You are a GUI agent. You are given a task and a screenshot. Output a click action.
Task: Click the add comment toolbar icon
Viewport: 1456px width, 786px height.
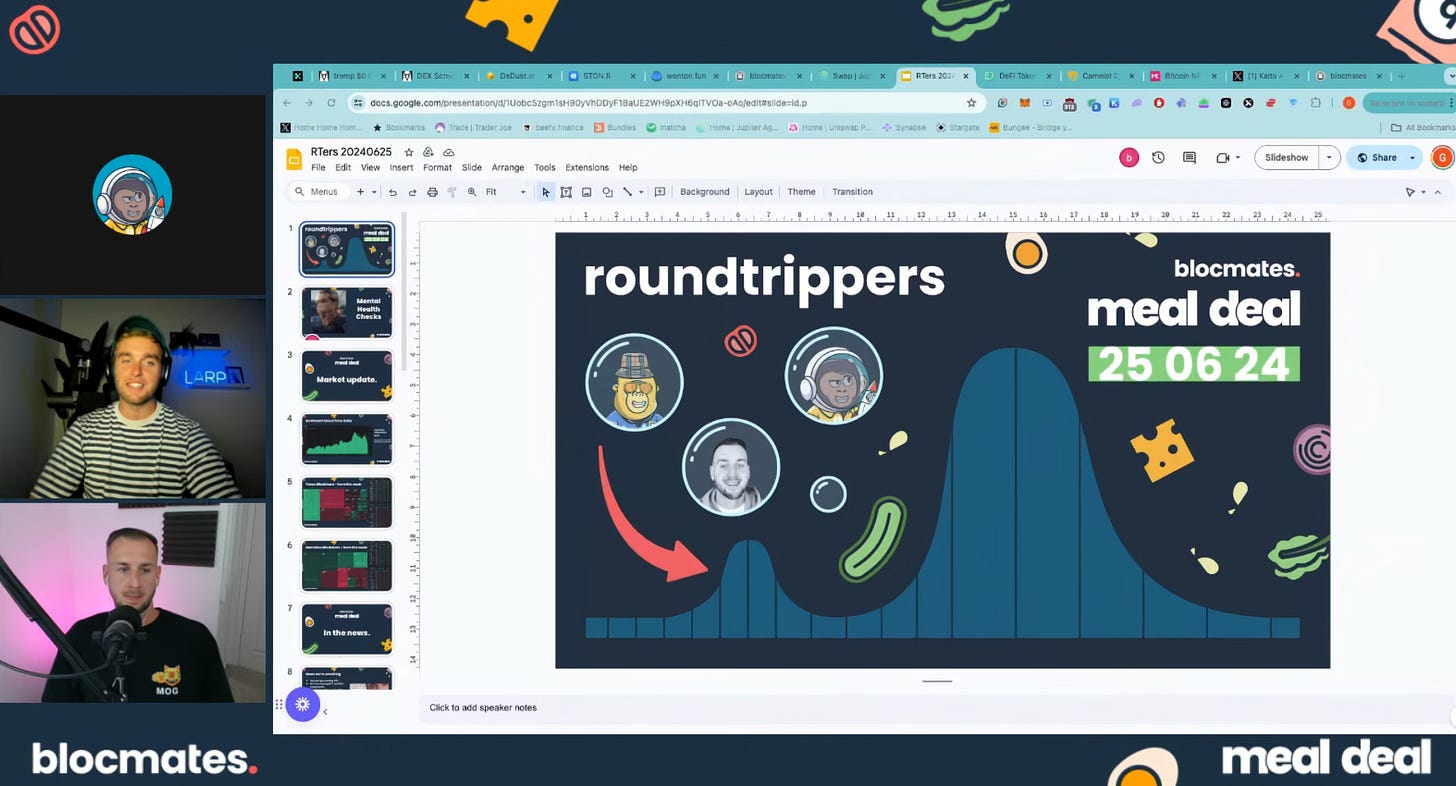tap(660, 192)
